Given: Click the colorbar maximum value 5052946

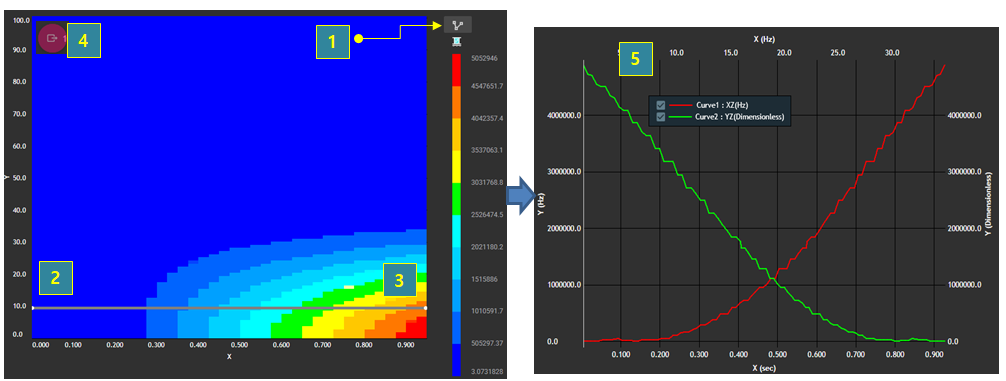Looking at the screenshot, I should point(484,58).
